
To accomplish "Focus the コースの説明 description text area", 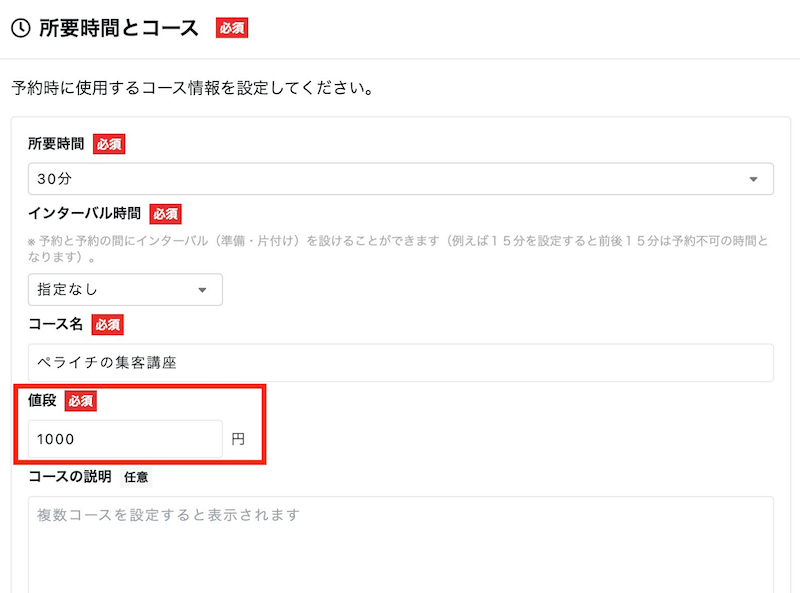I will click(400, 545).
